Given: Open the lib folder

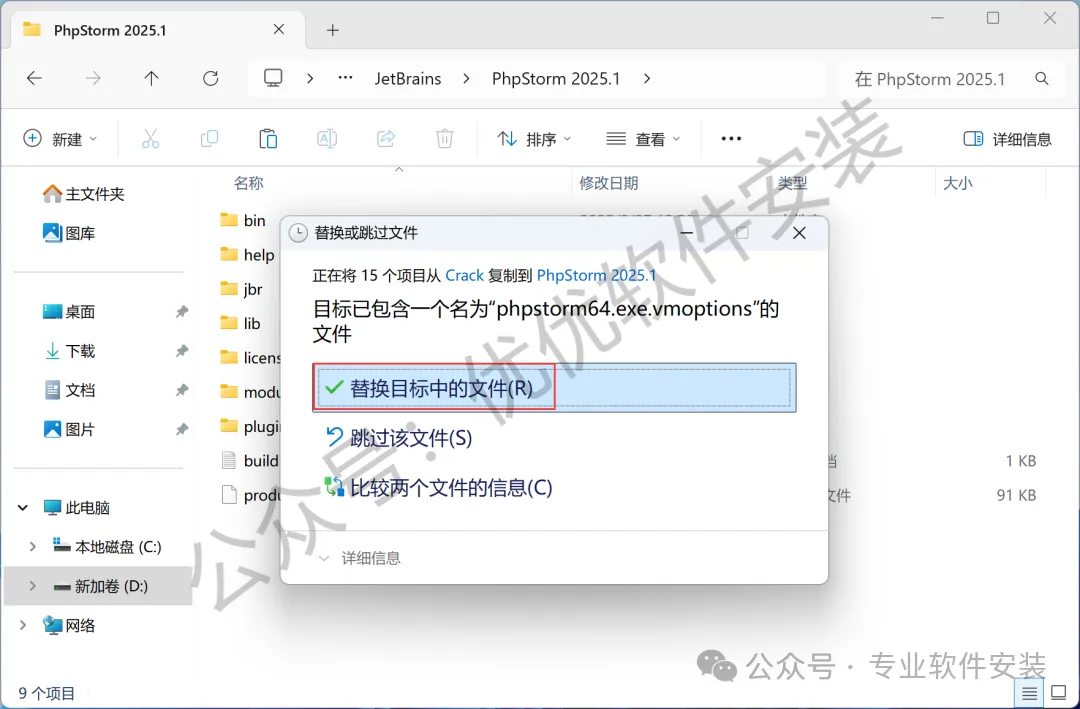Looking at the screenshot, I should tap(240, 323).
